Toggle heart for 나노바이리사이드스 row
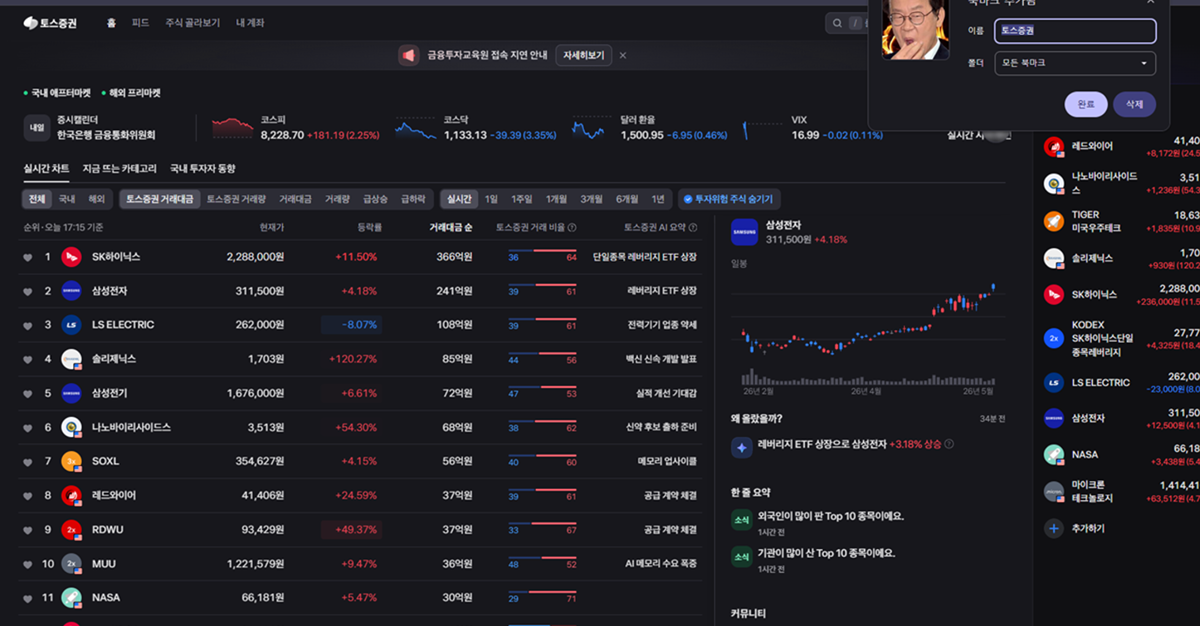 (28, 427)
